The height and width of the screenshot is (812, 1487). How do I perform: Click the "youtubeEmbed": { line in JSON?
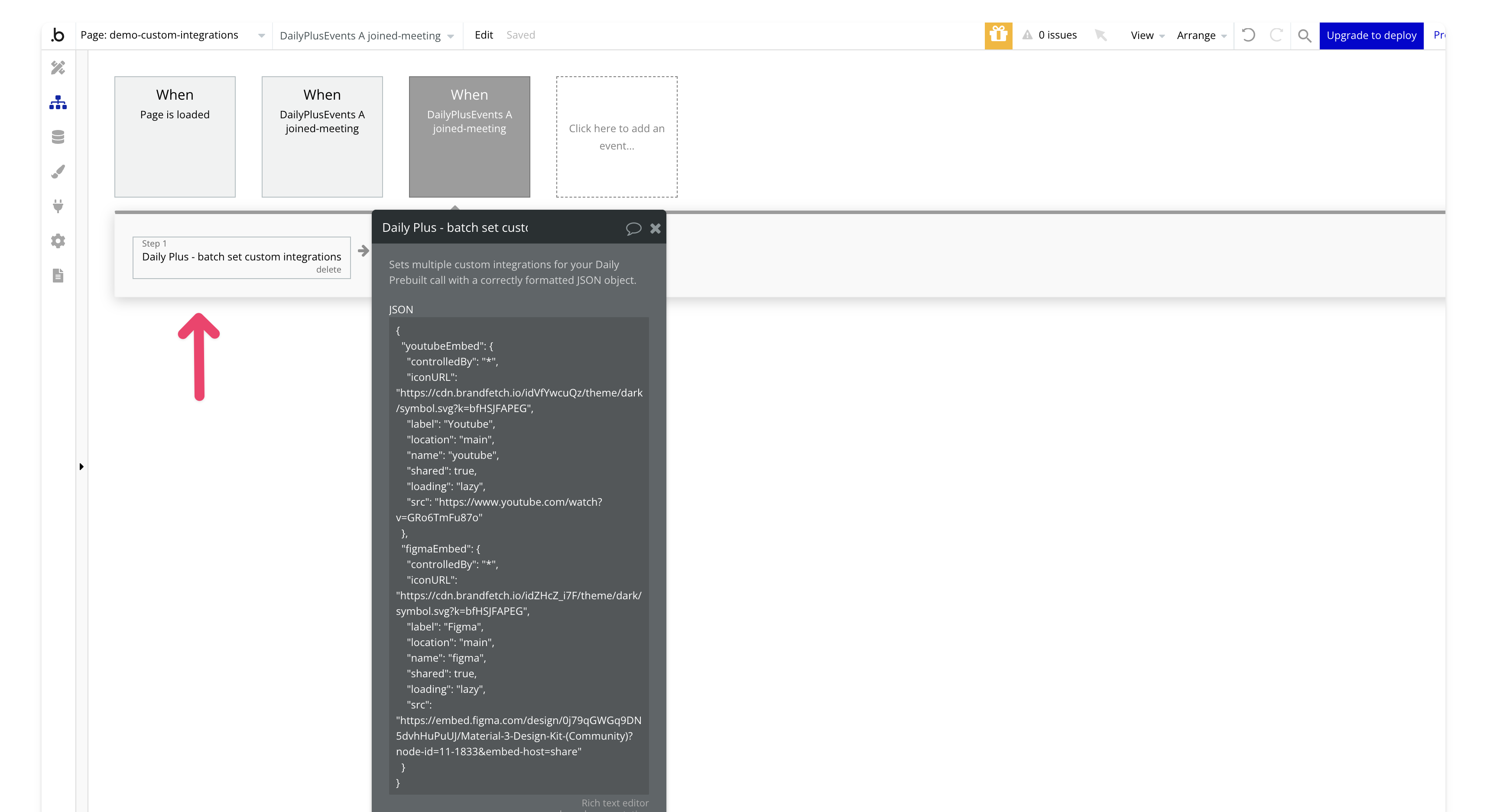click(x=448, y=346)
